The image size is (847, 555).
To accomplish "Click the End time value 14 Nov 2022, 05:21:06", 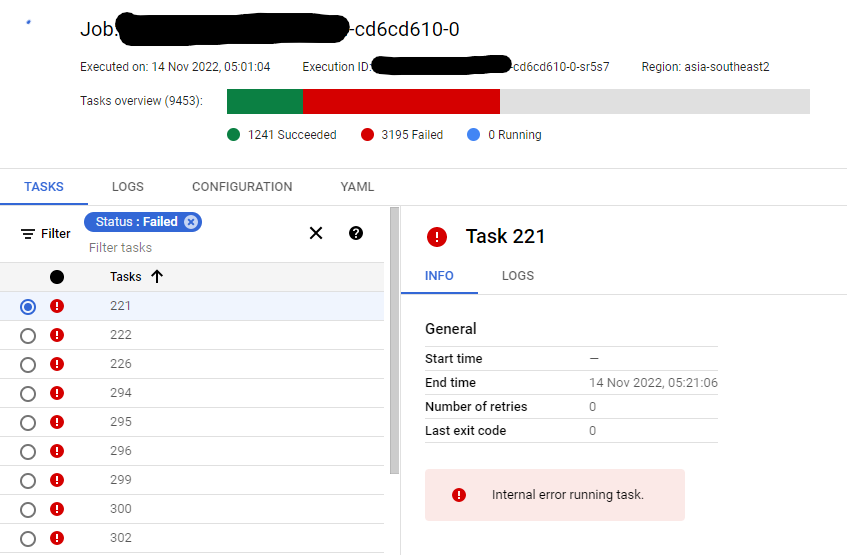I will (x=653, y=383).
